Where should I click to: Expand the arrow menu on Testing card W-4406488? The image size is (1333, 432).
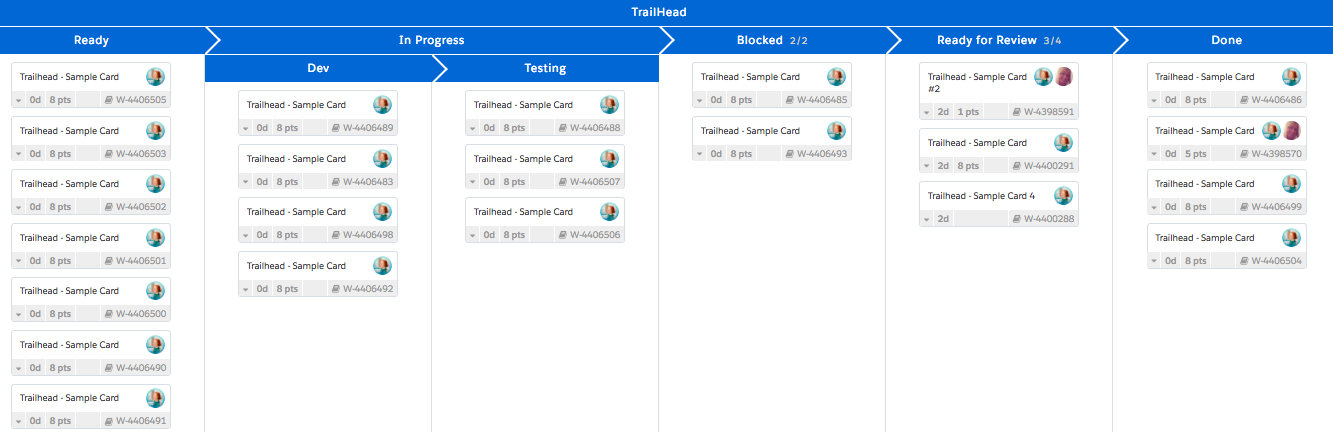pos(473,128)
